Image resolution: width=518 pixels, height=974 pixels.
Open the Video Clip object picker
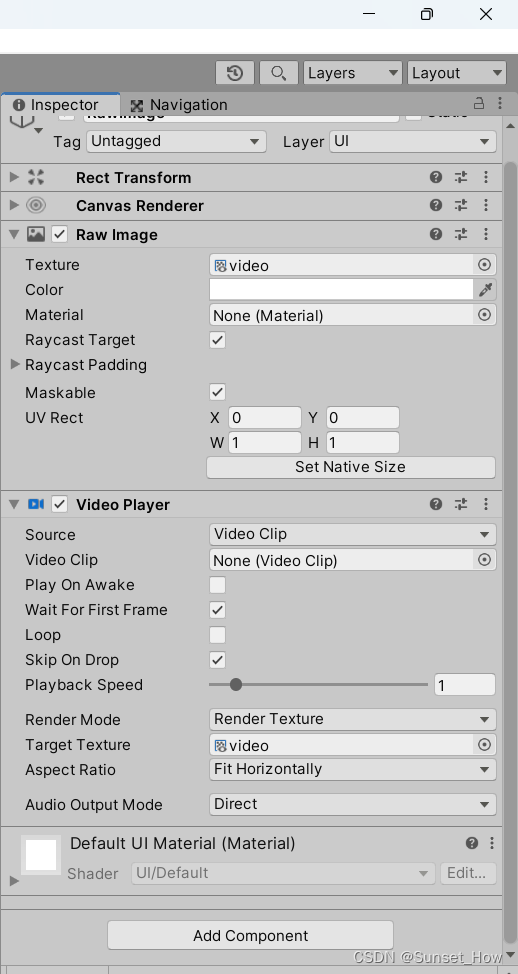(x=484, y=560)
